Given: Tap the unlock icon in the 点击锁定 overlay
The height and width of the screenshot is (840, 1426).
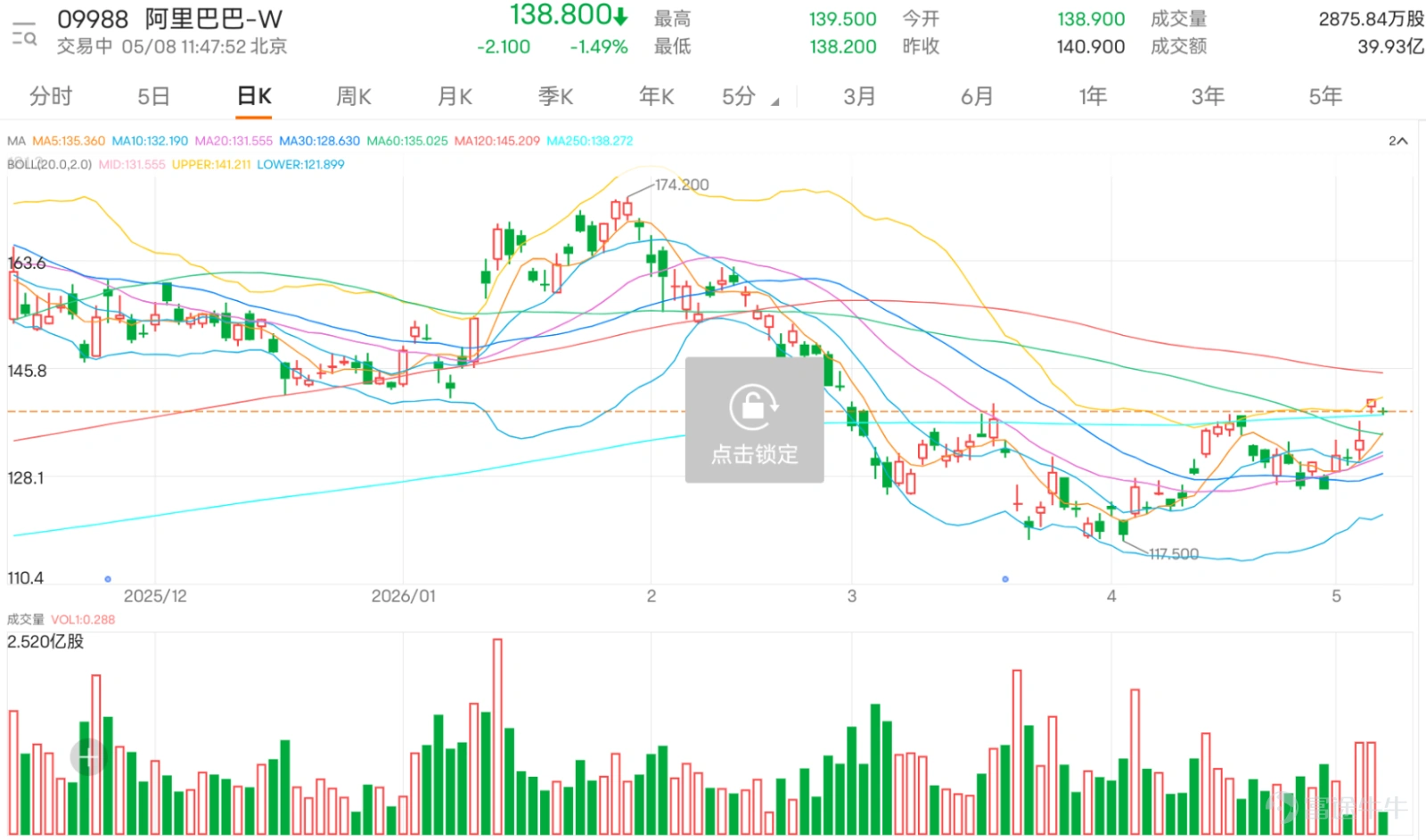Looking at the screenshot, I should pyautogui.click(x=754, y=407).
